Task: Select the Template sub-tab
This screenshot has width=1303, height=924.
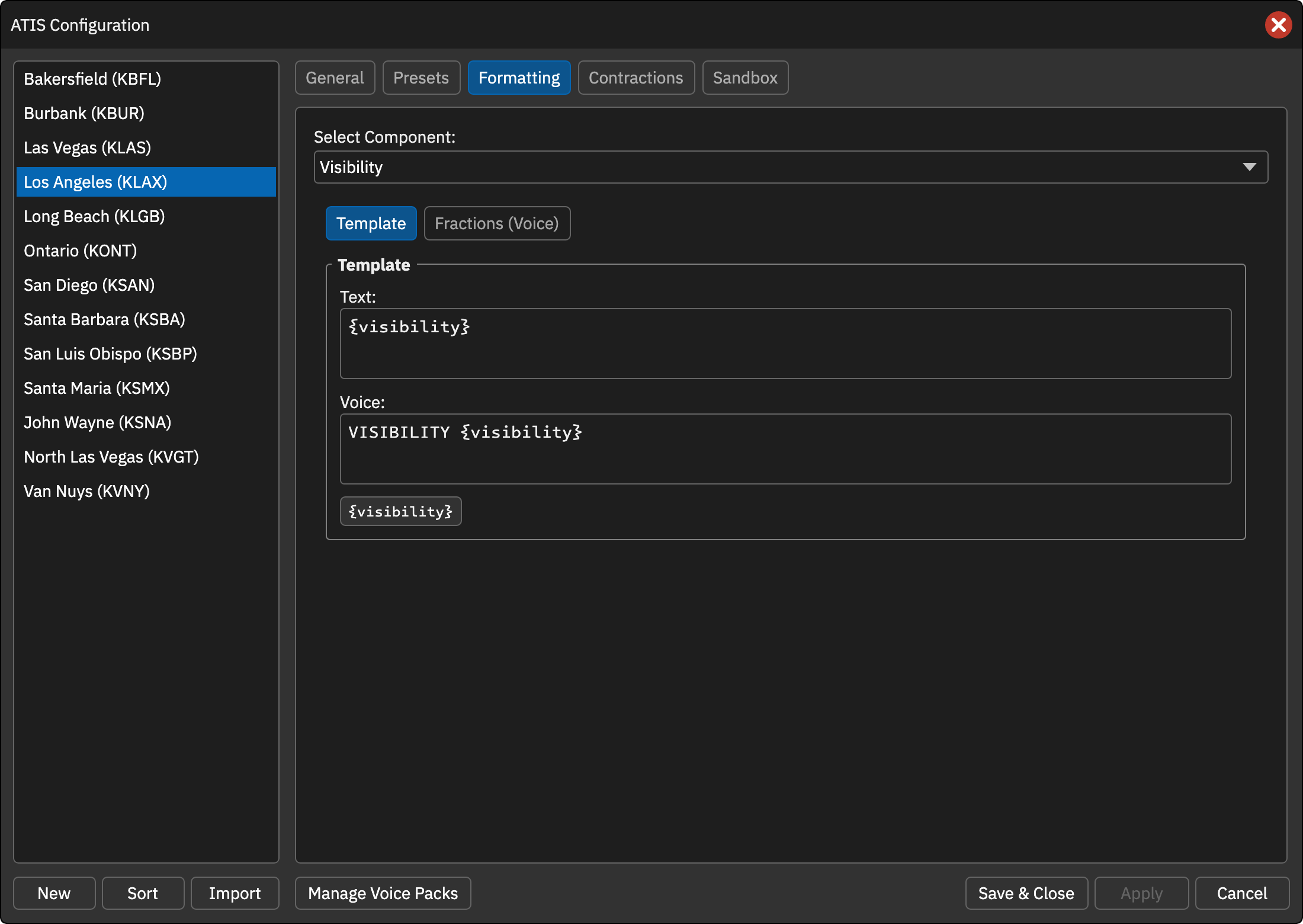Action: point(371,223)
